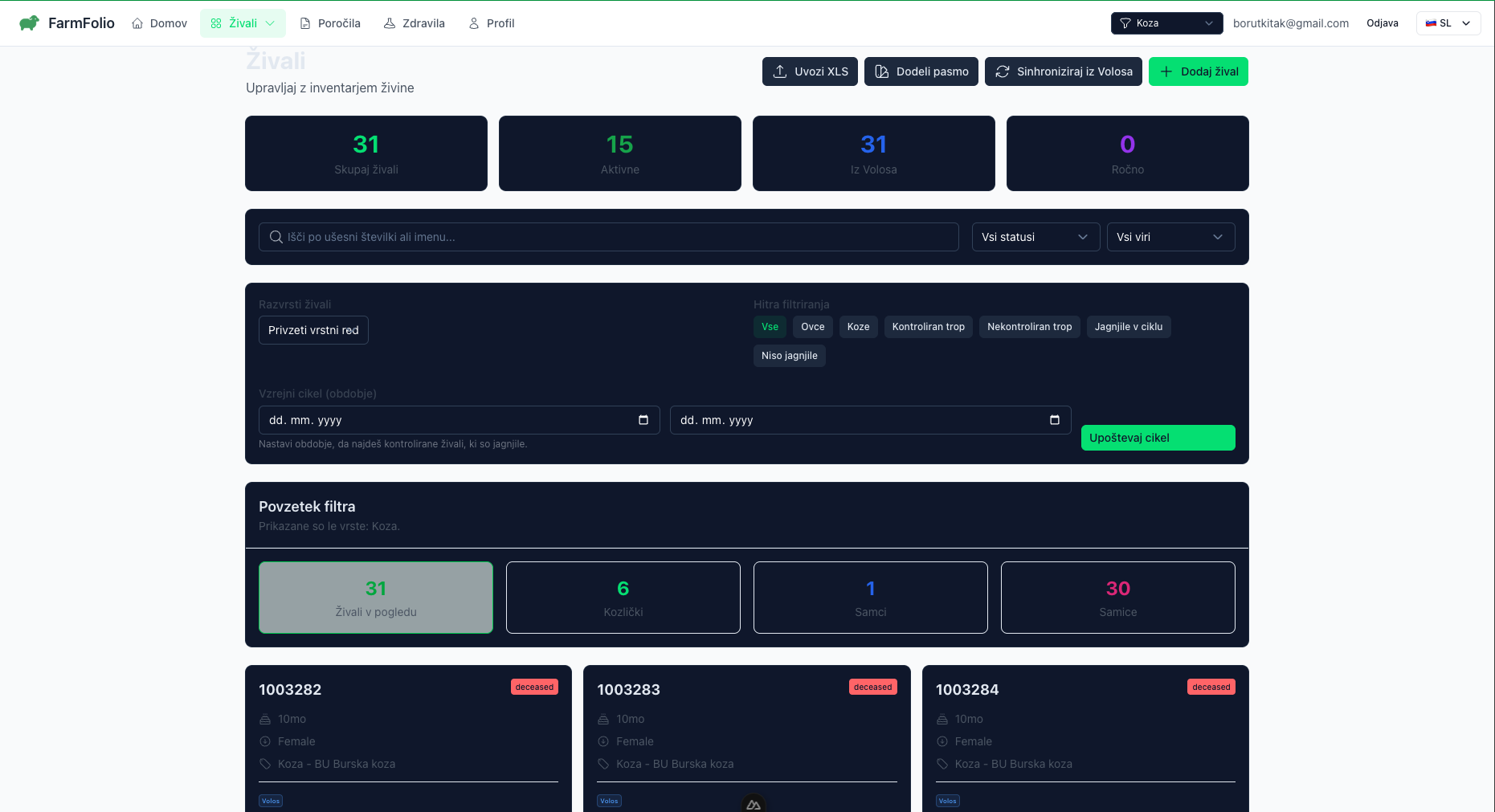Open calendar picker on the cycle start date

643,420
